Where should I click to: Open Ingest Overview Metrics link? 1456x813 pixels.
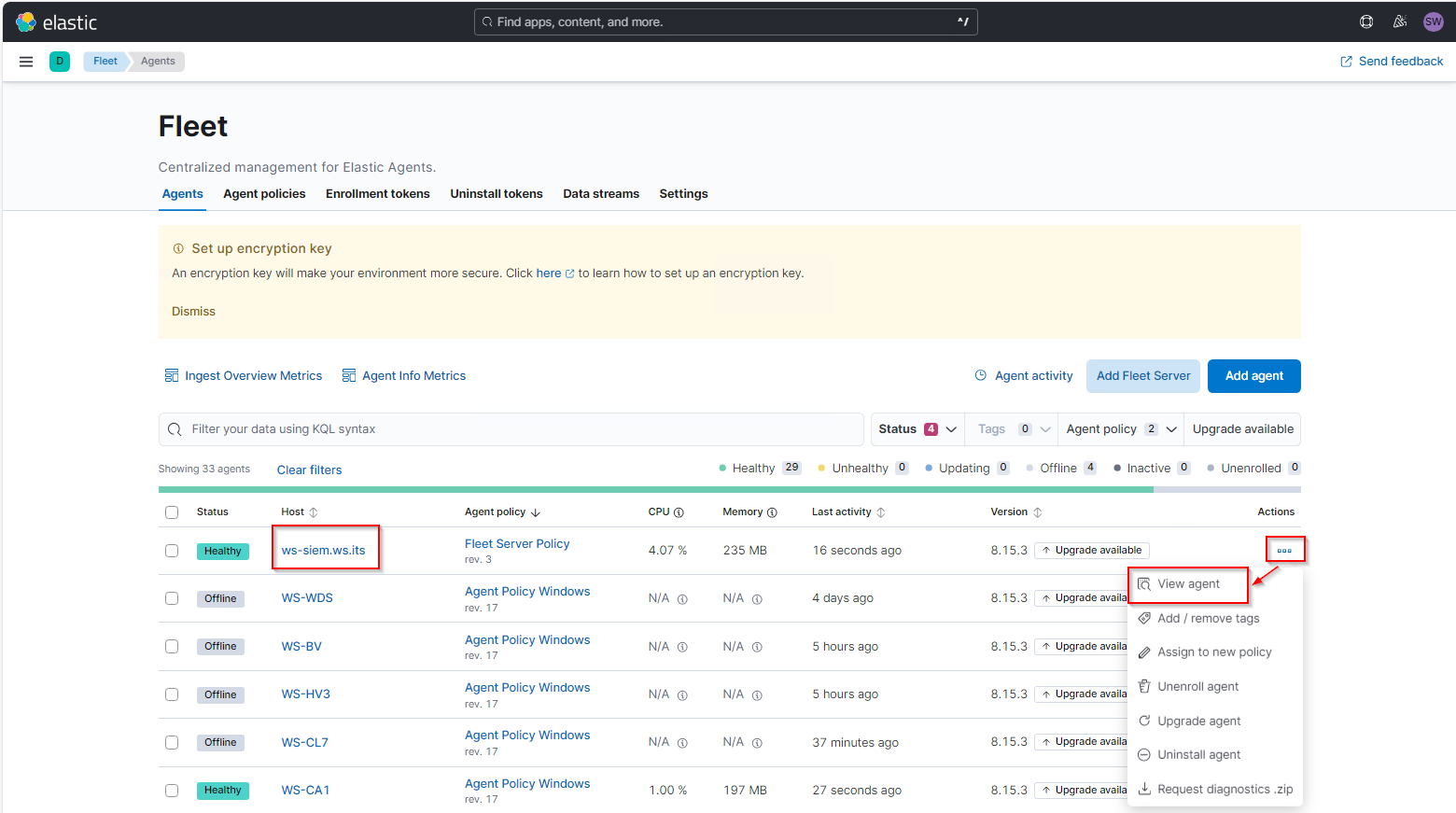pos(244,376)
